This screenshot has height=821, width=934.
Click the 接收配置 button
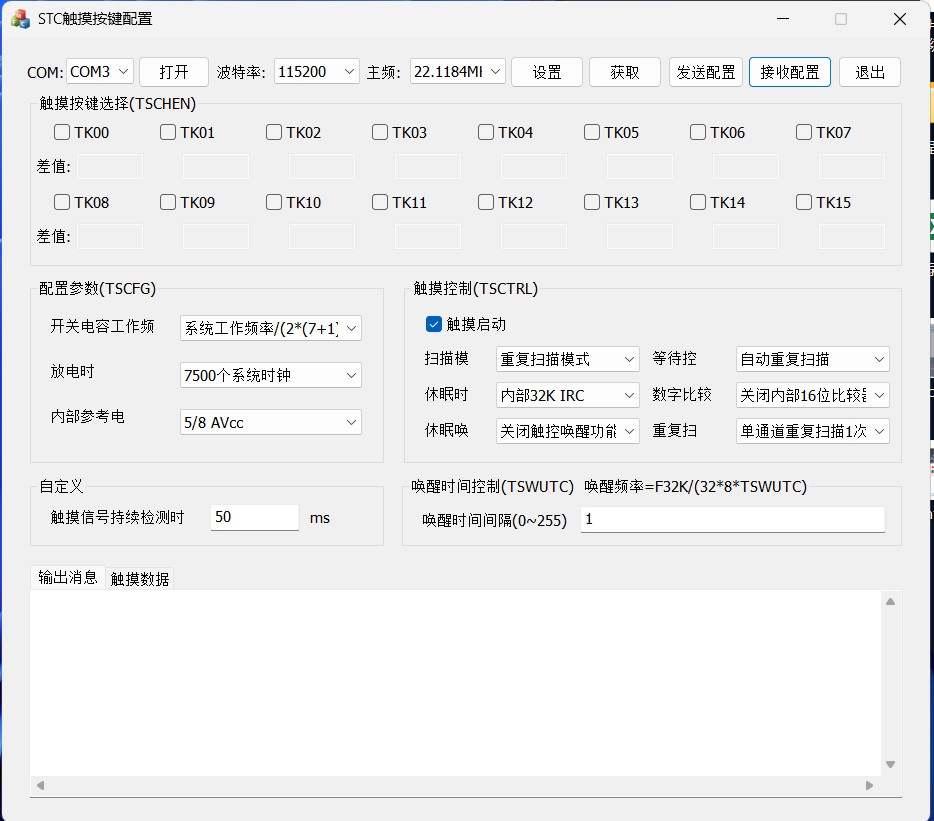790,72
